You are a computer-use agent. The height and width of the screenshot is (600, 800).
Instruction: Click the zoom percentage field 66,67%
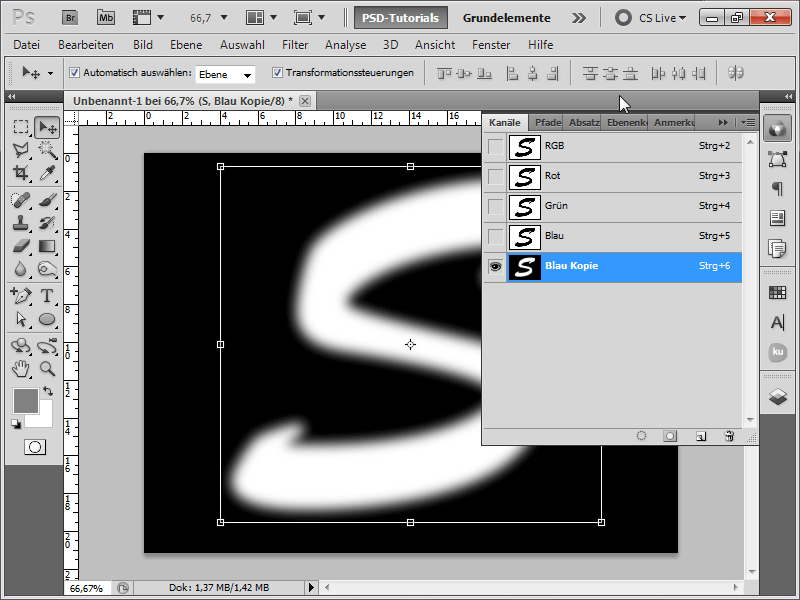coord(86,588)
